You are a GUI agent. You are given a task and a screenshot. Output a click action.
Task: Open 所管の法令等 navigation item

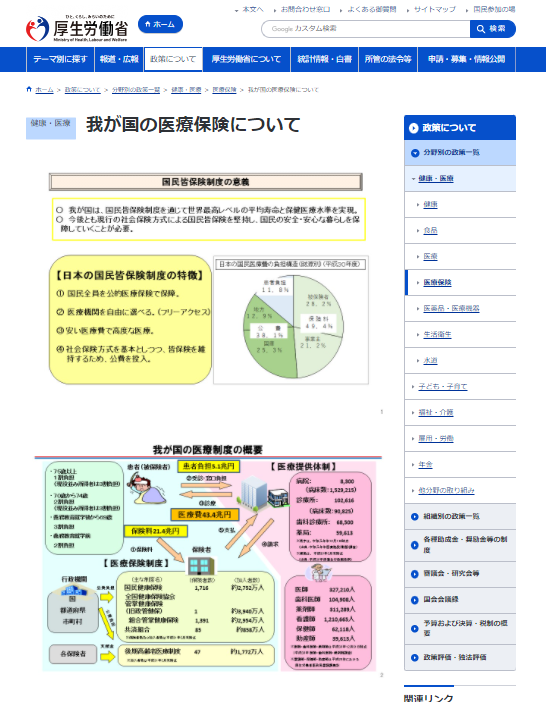[x=388, y=59]
